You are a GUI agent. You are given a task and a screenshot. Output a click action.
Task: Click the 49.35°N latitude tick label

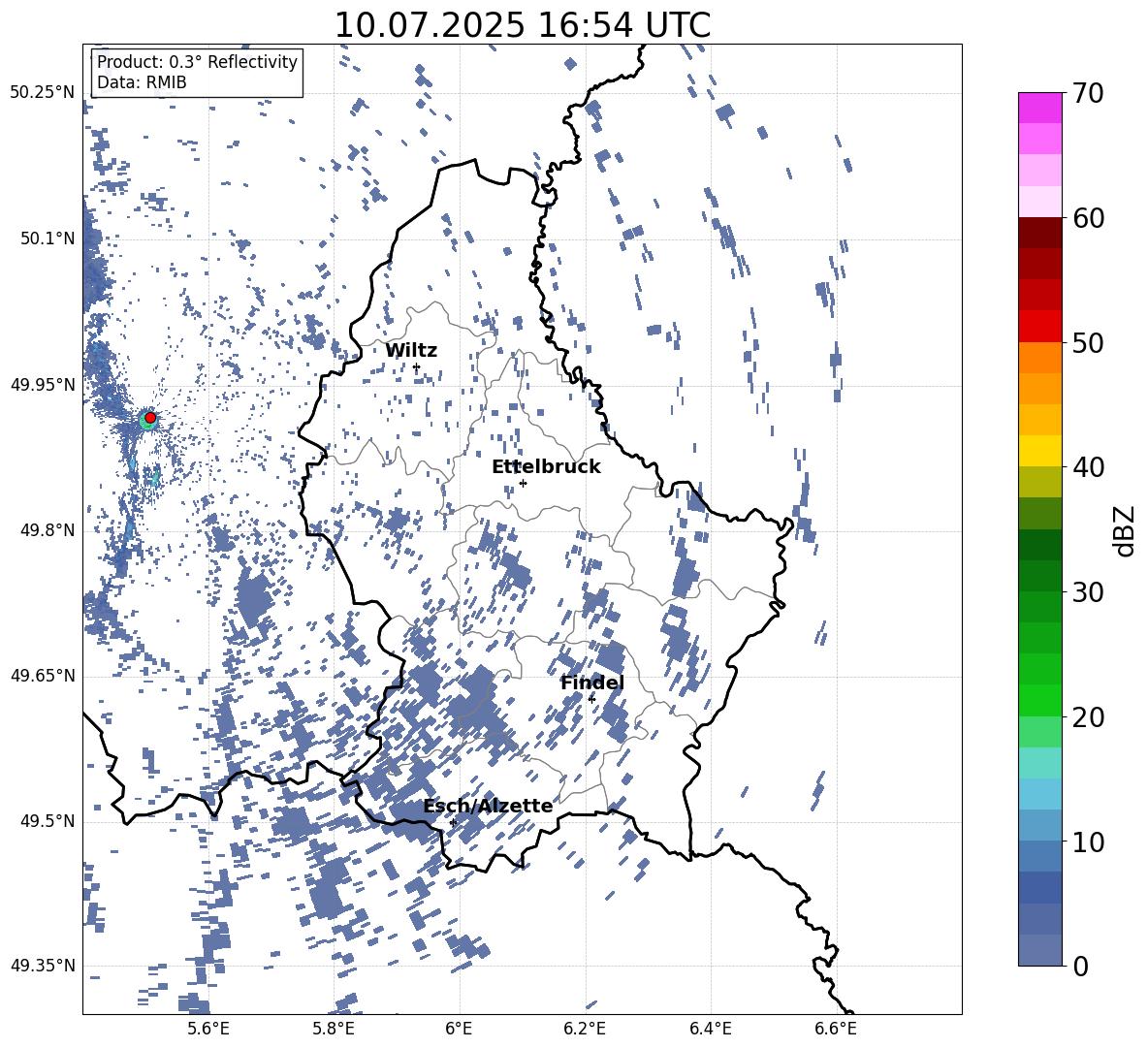click(43, 966)
